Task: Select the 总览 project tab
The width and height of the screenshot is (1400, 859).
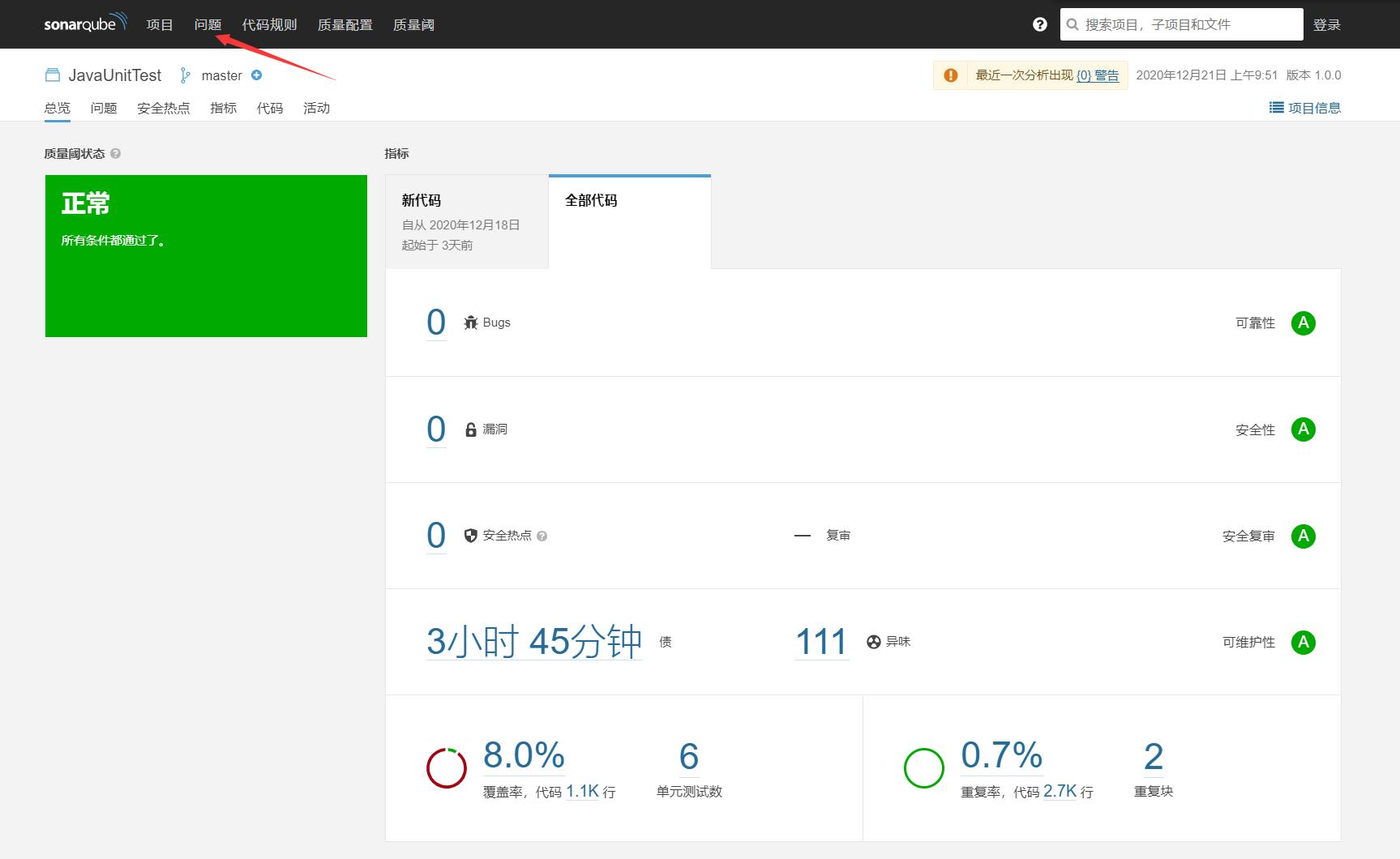Action: coord(58,108)
